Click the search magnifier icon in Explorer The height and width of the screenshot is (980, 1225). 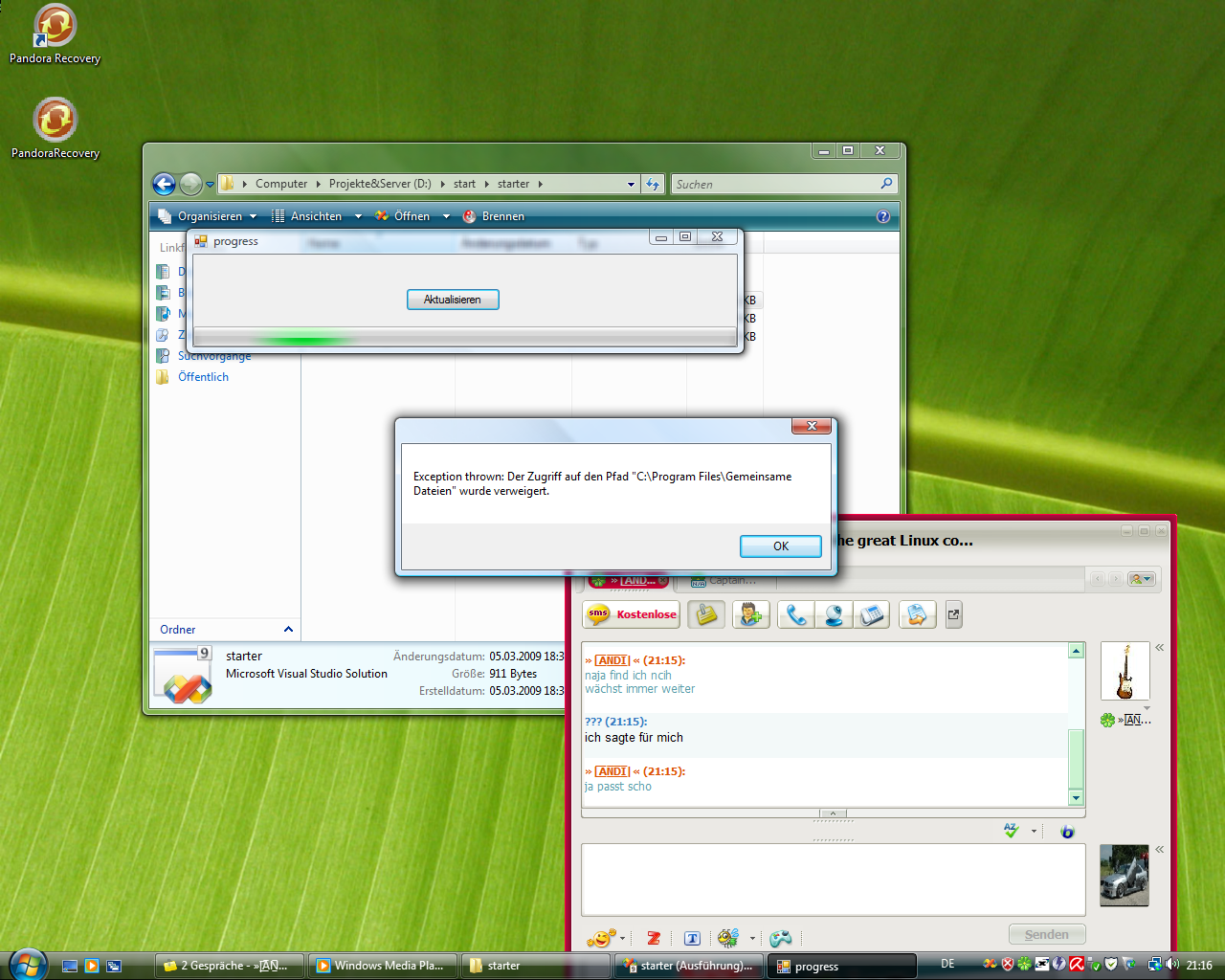coord(887,184)
